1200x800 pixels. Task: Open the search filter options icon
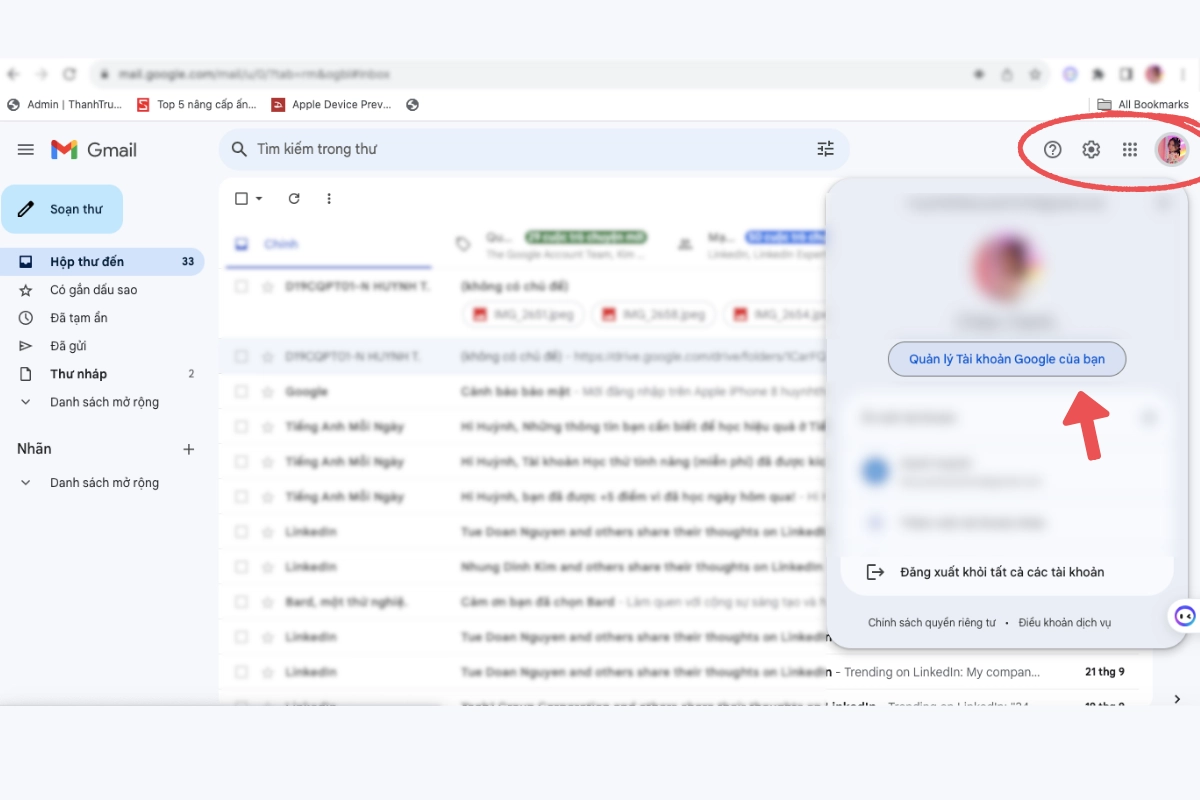825,148
